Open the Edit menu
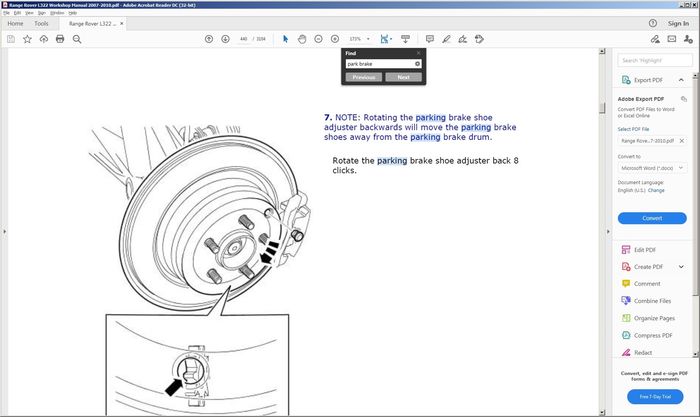This screenshot has width=700, height=417. click(x=17, y=13)
